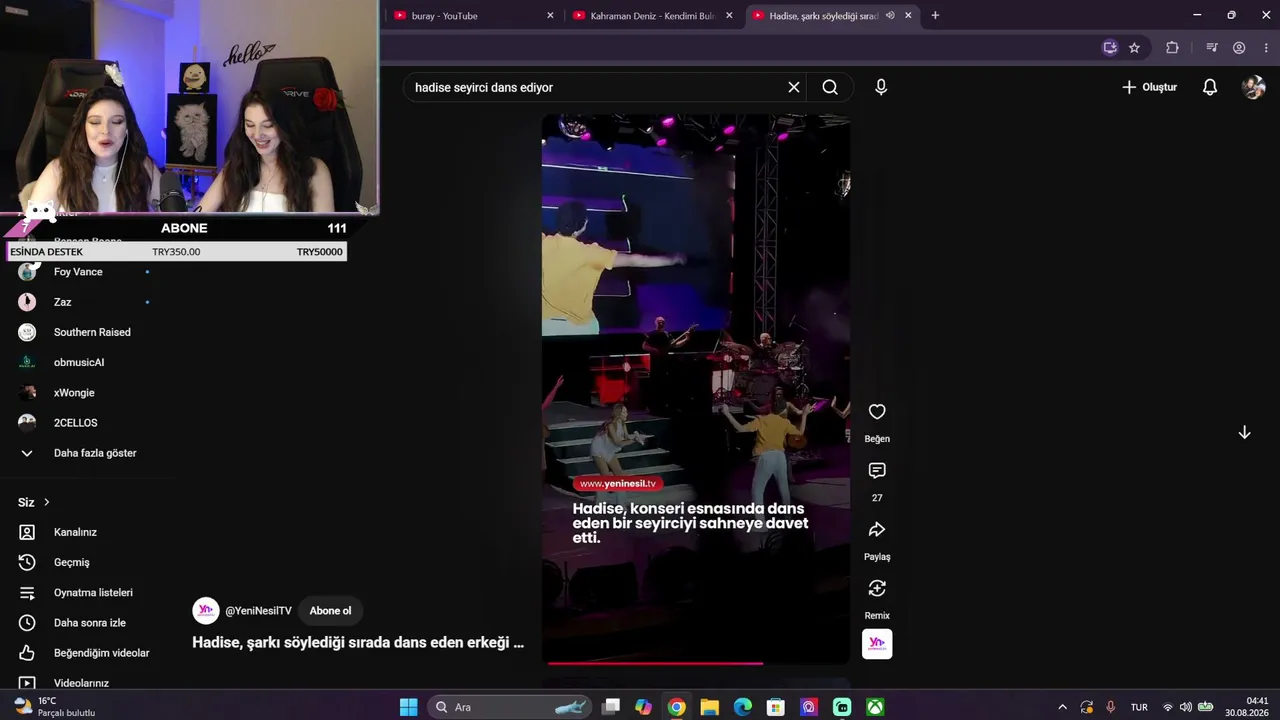
Task: Close the 'buray - YouTube' tab
Action: click(x=550, y=15)
